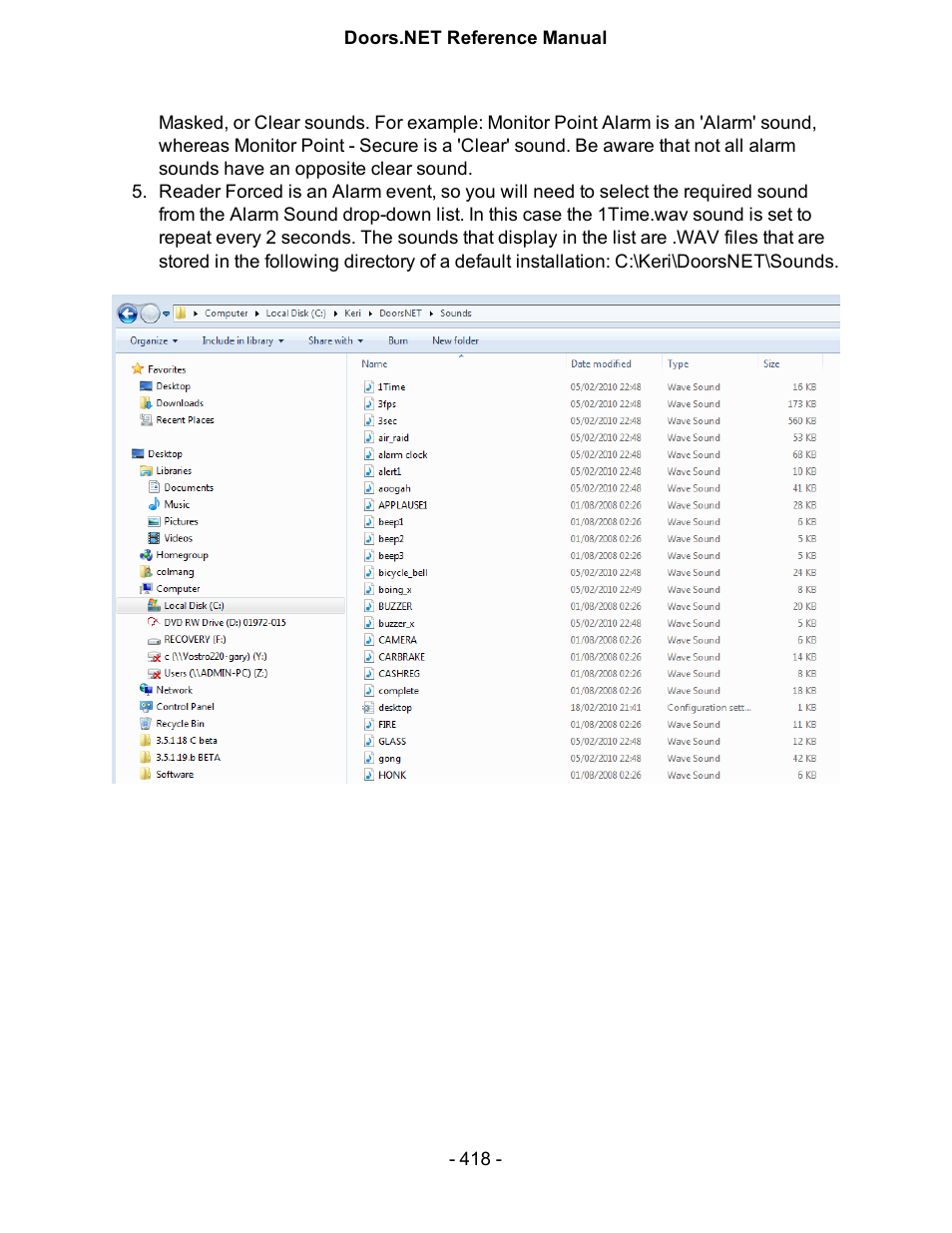The image size is (952, 1233).
Task: Click the Network icon in navigation pane
Action: [x=146, y=690]
